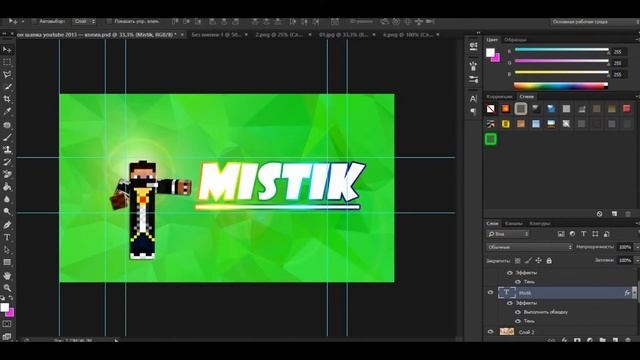Select the Pen tool
Image resolution: width=640 pixels, height=360 pixels.
[7, 225]
